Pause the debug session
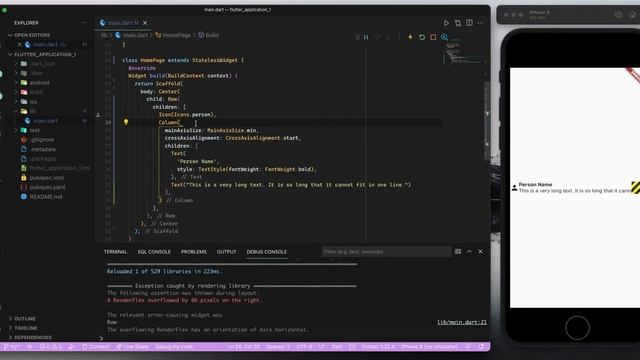The width and height of the screenshot is (640, 360). pos(366,37)
